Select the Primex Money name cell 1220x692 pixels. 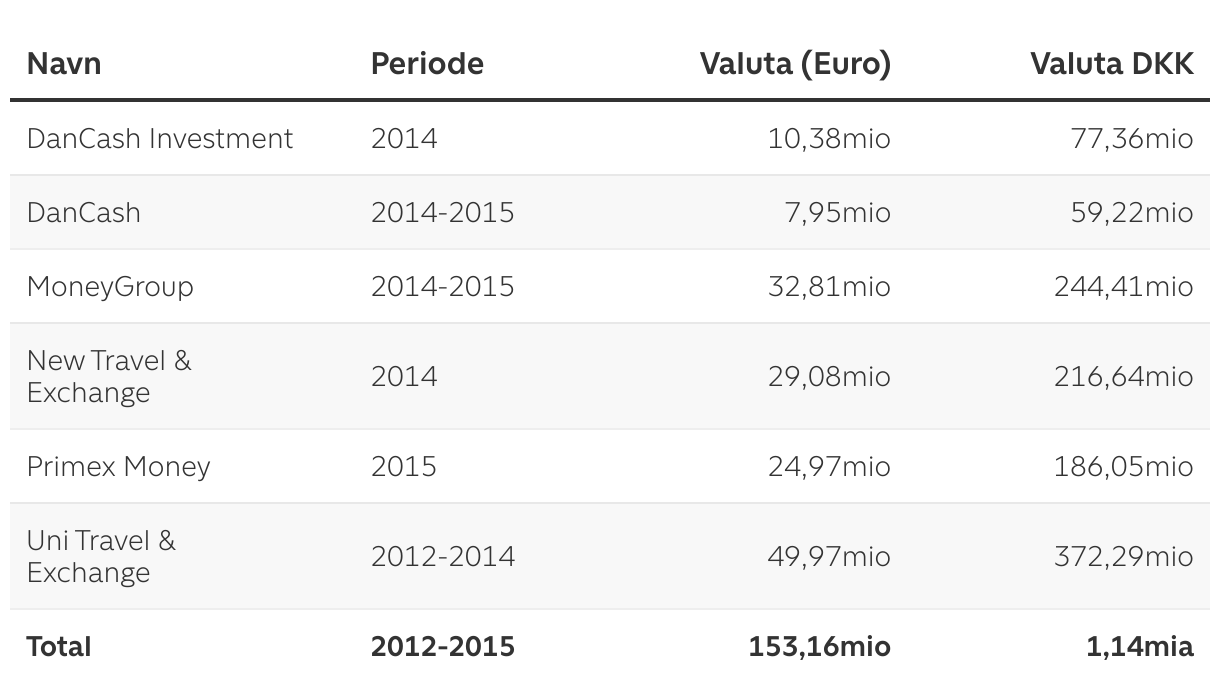[118, 467]
